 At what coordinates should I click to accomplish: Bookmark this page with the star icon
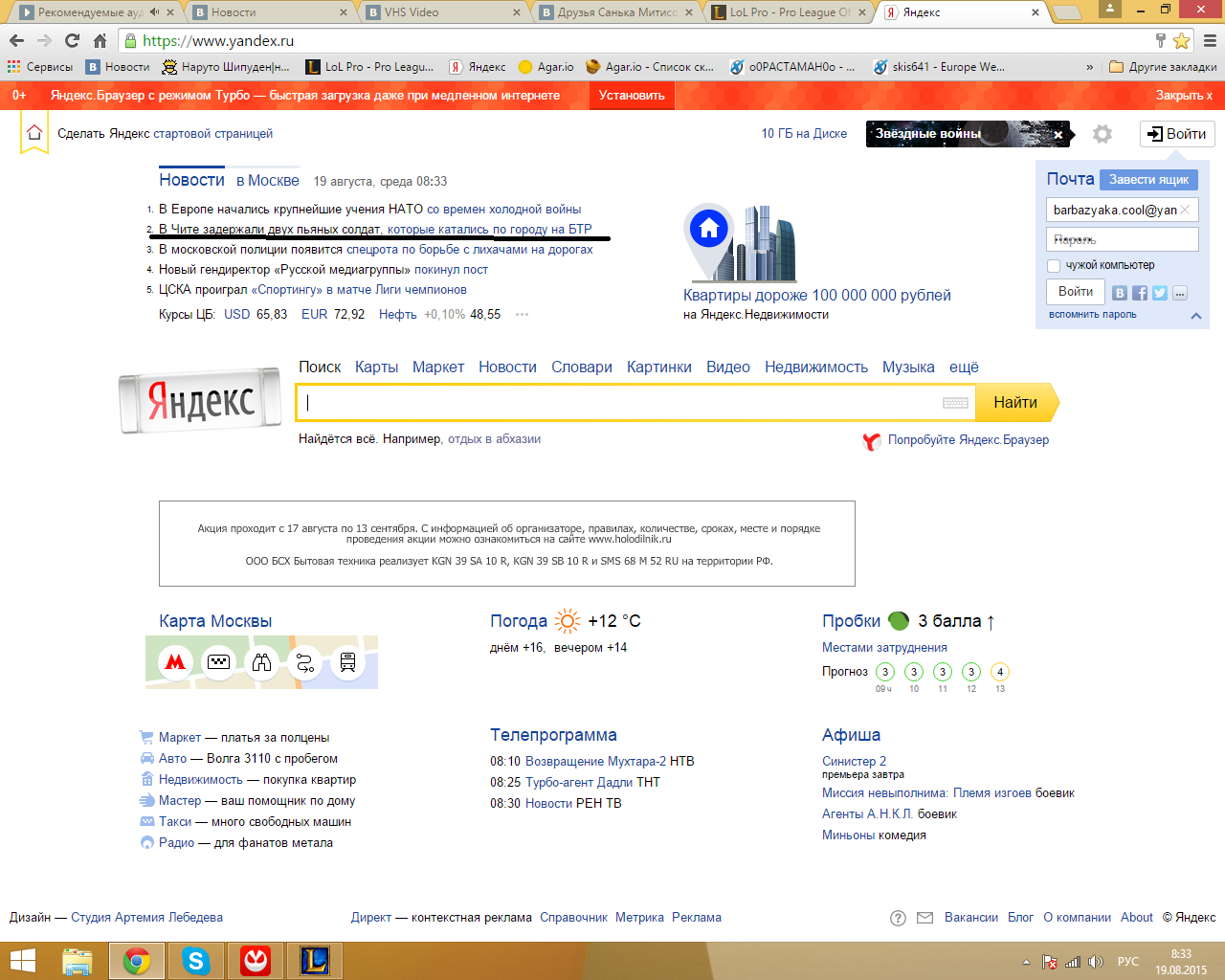[x=1181, y=40]
